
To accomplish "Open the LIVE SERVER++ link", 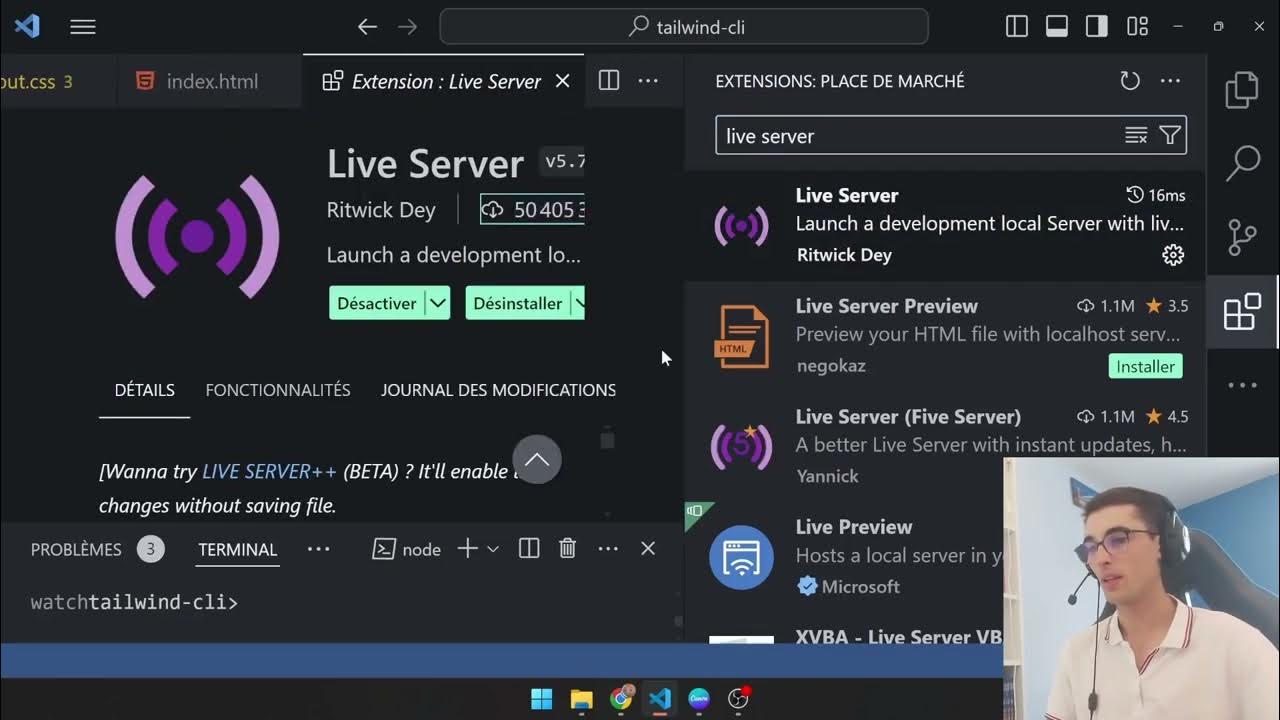I will coord(269,471).
